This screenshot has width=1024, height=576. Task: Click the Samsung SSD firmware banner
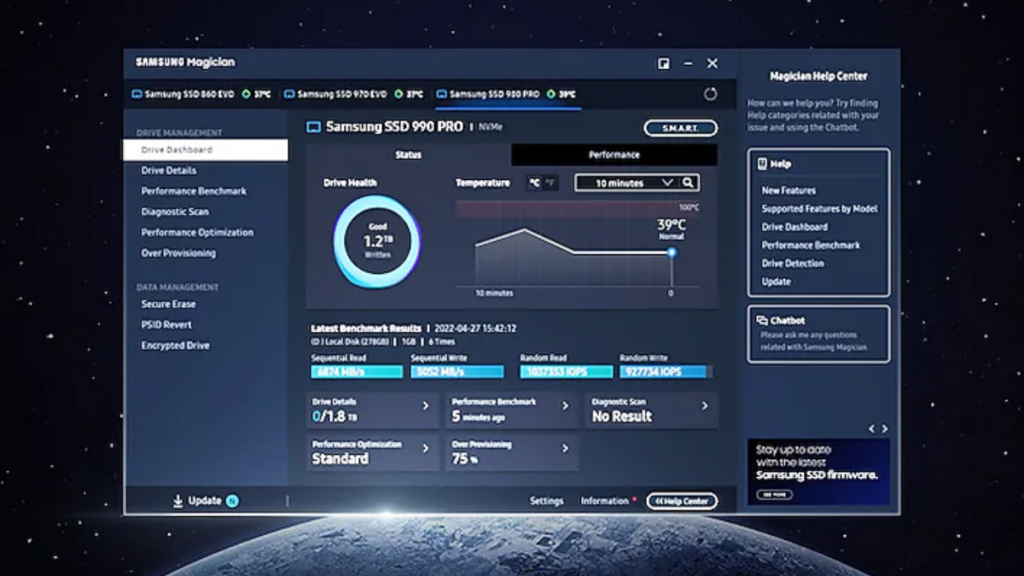818,472
